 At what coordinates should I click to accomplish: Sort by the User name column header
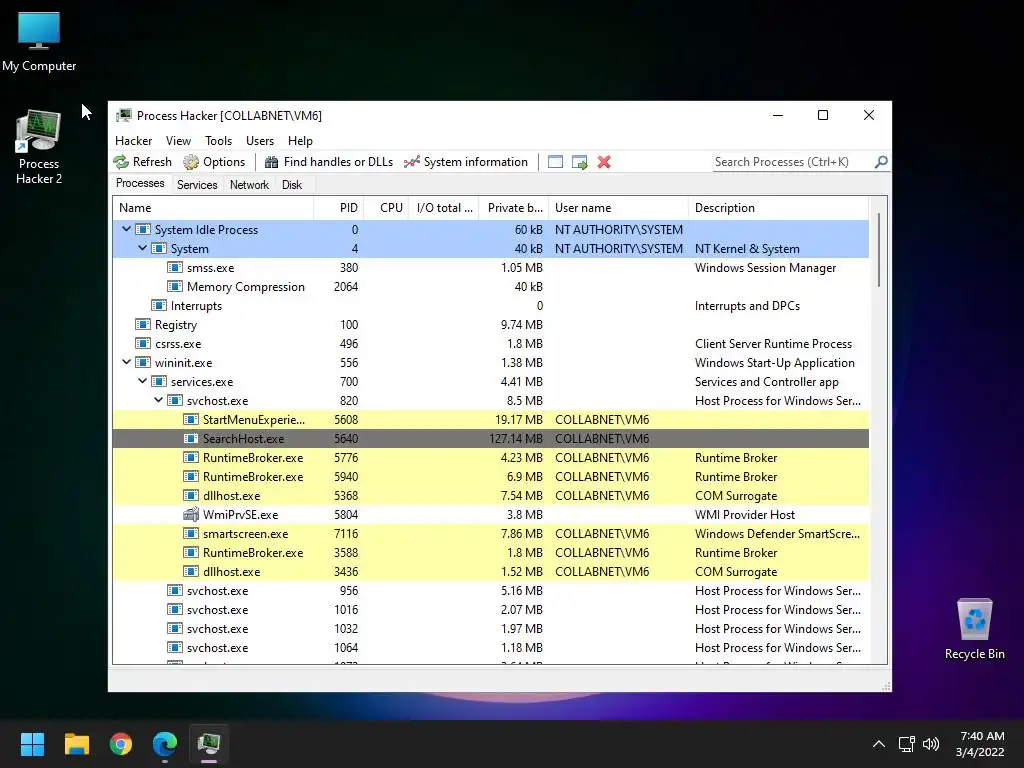coord(618,208)
